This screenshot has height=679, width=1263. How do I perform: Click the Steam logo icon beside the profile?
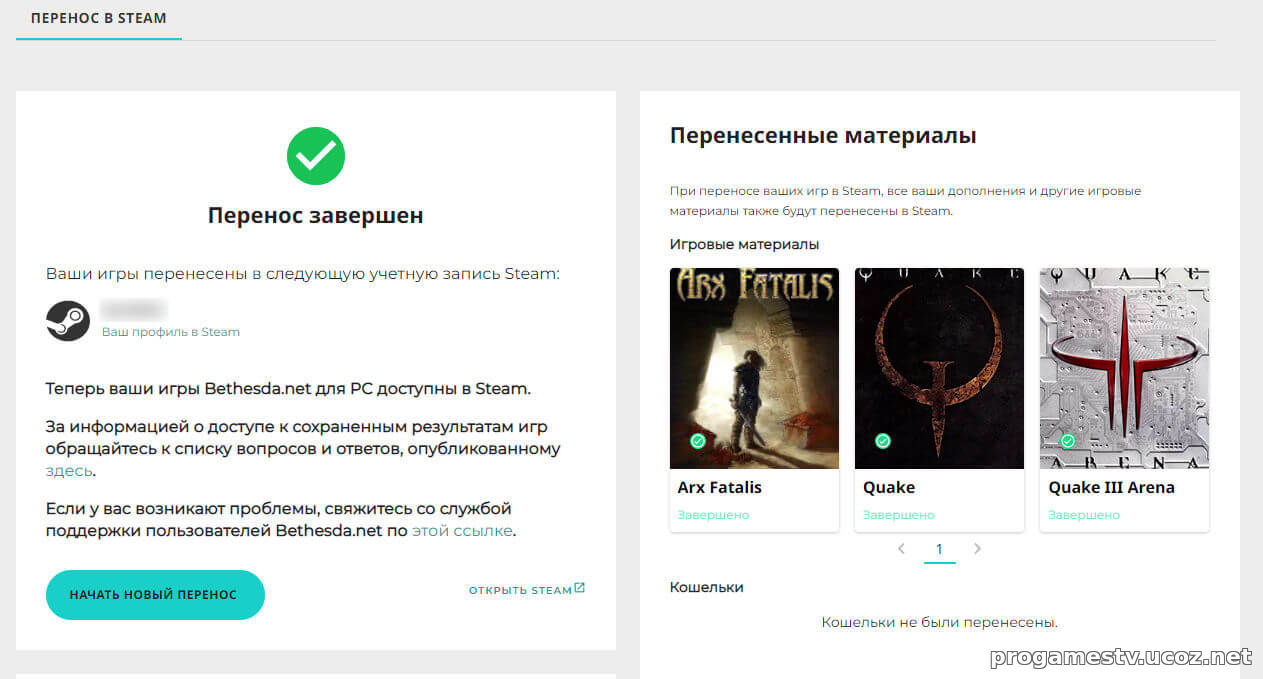[x=68, y=319]
